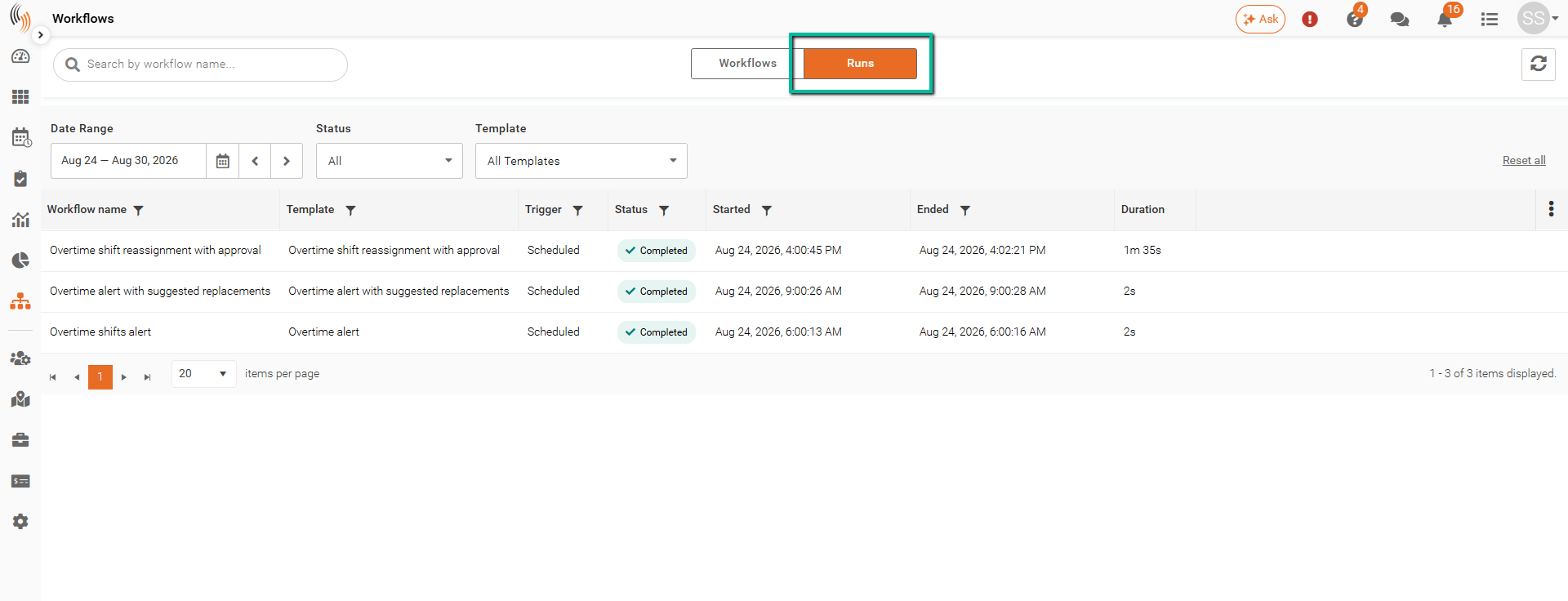This screenshot has width=1568, height=601.
Task: Open the pie chart reports icon
Action: point(20,260)
